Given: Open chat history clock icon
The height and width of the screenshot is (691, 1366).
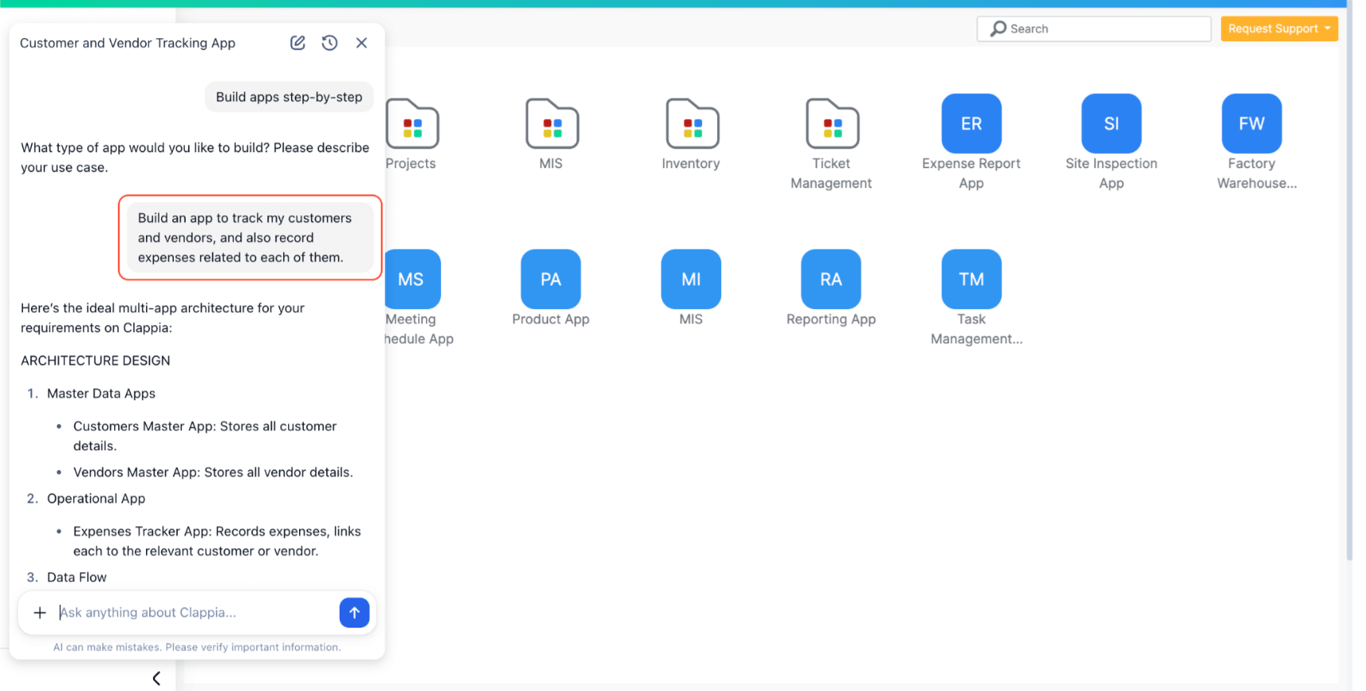Looking at the screenshot, I should (x=330, y=43).
